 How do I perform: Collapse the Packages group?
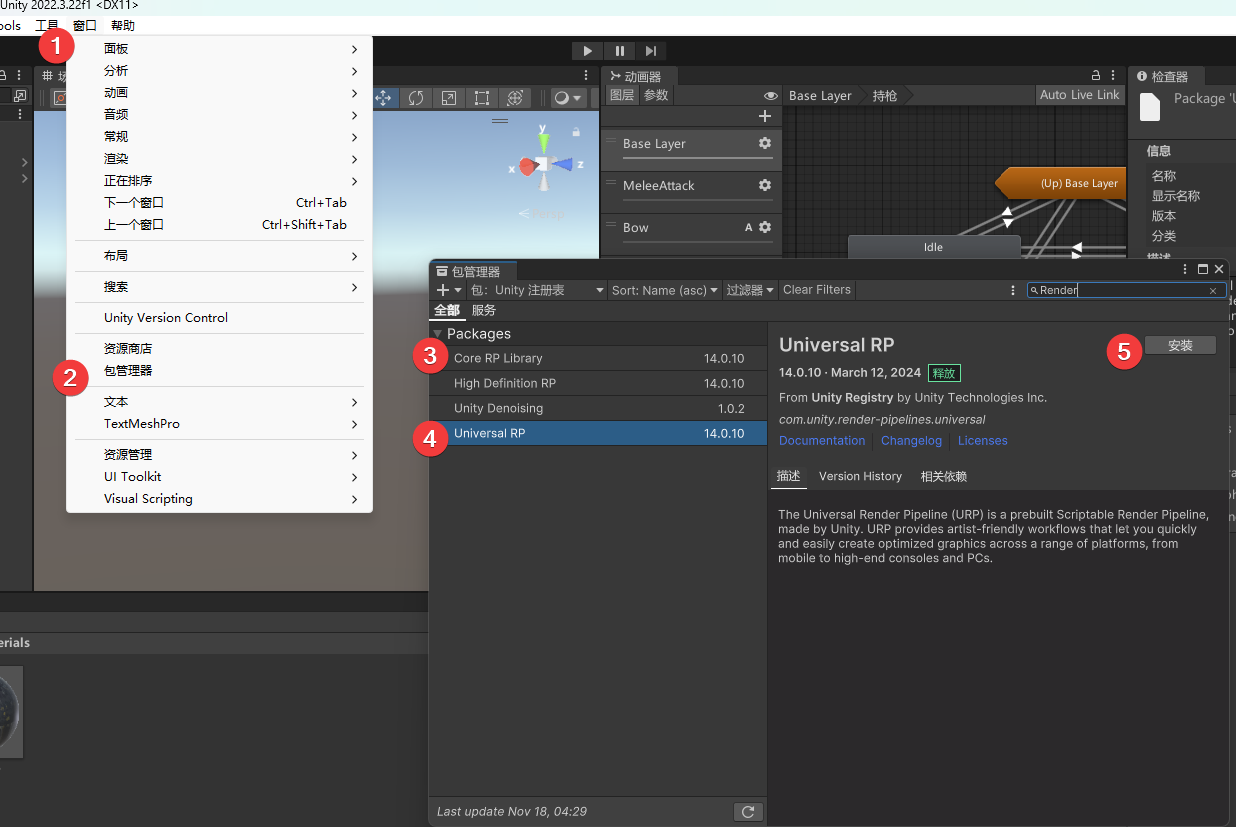point(438,334)
